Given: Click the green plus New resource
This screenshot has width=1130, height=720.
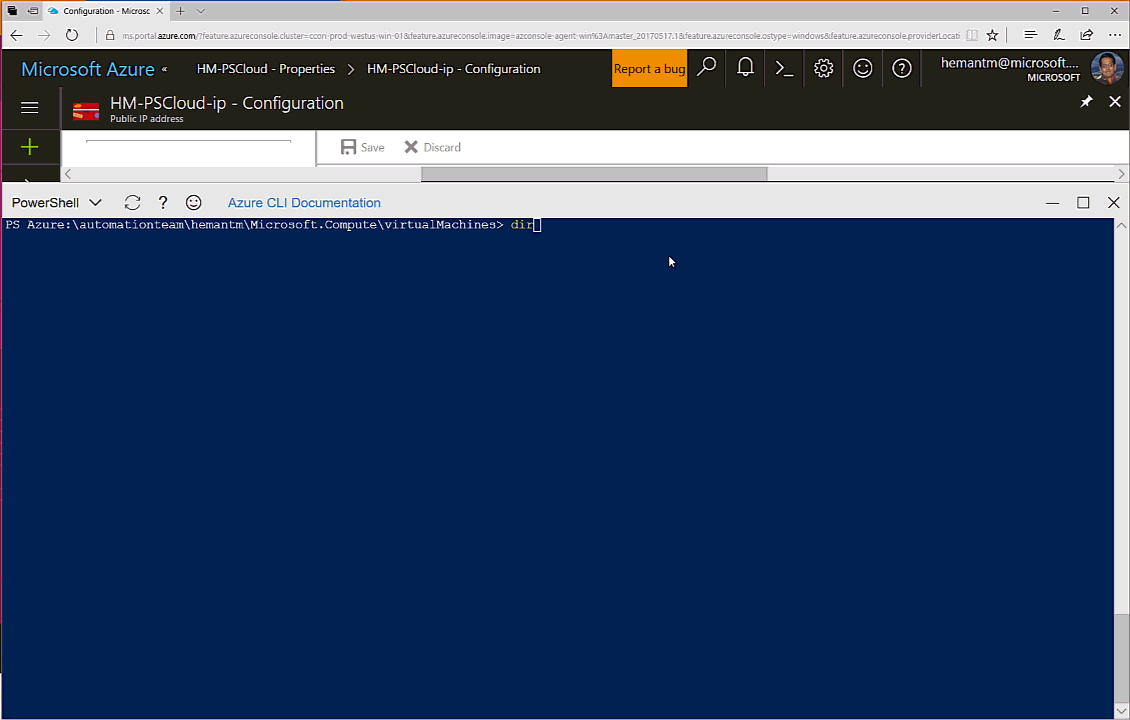Looking at the screenshot, I should click(30, 147).
